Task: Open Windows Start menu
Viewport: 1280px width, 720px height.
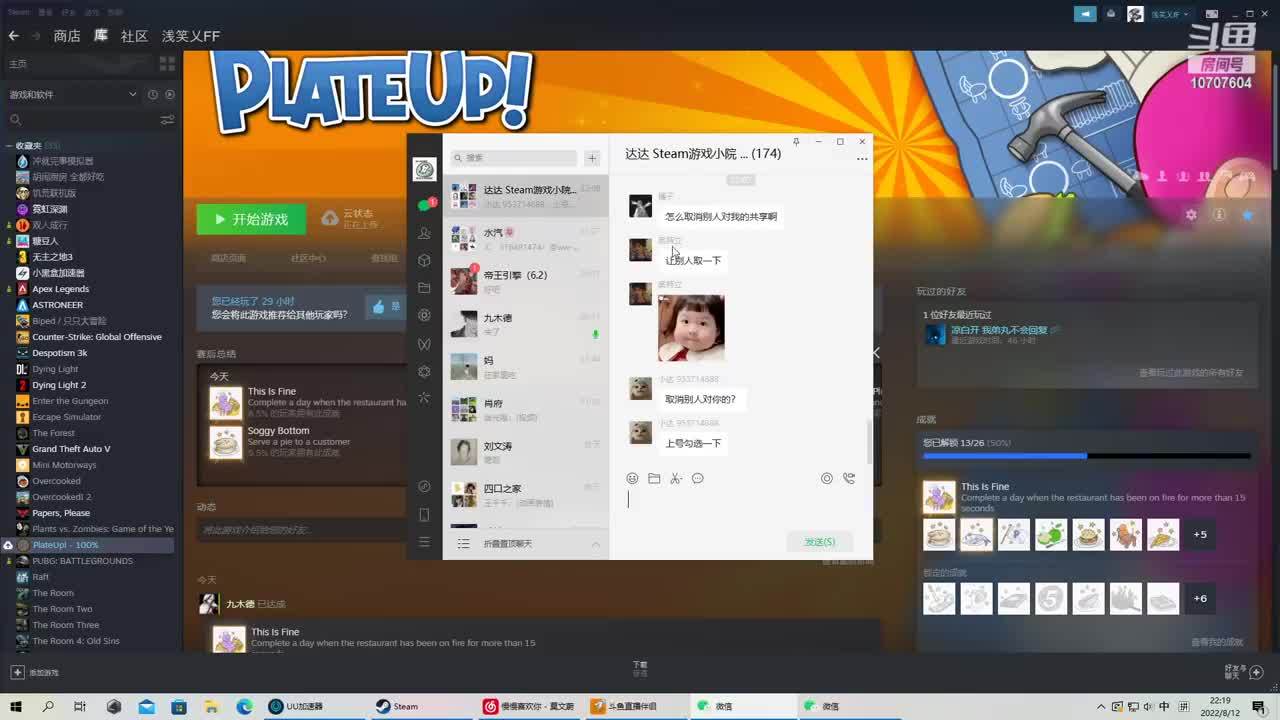Action: point(16,706)
